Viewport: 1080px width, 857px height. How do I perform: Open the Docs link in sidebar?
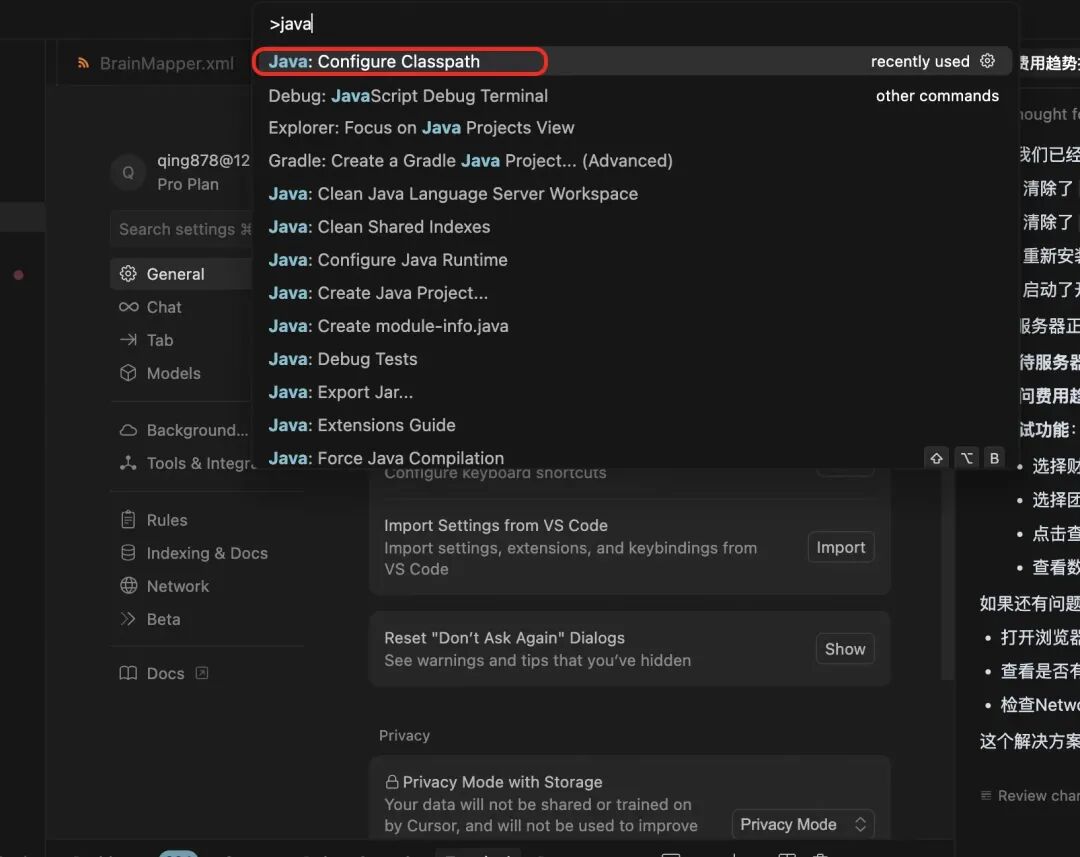(x=165, y=673)
